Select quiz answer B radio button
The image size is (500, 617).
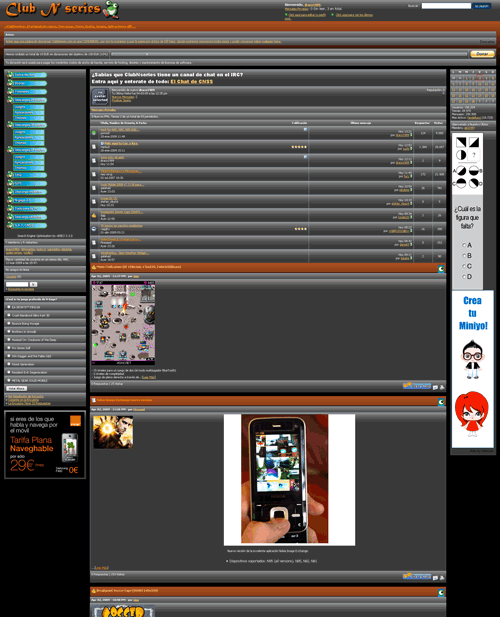pos(464,256)
